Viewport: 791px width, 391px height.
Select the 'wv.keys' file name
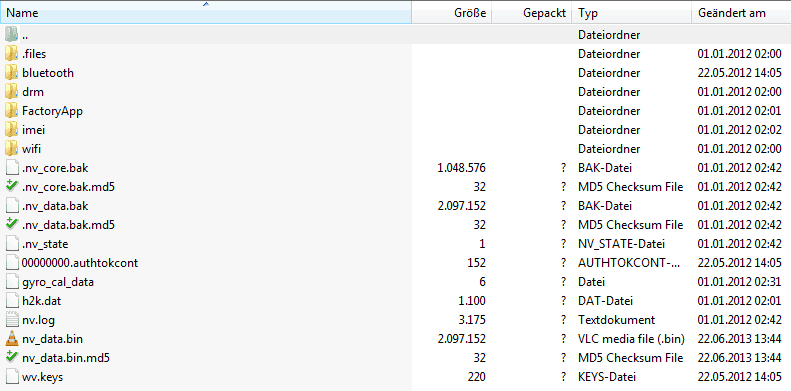click(x=43, y=377)
